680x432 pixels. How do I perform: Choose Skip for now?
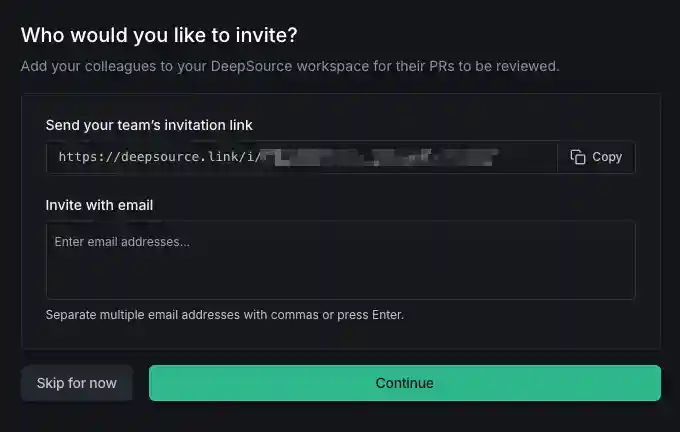coord(77,383)
